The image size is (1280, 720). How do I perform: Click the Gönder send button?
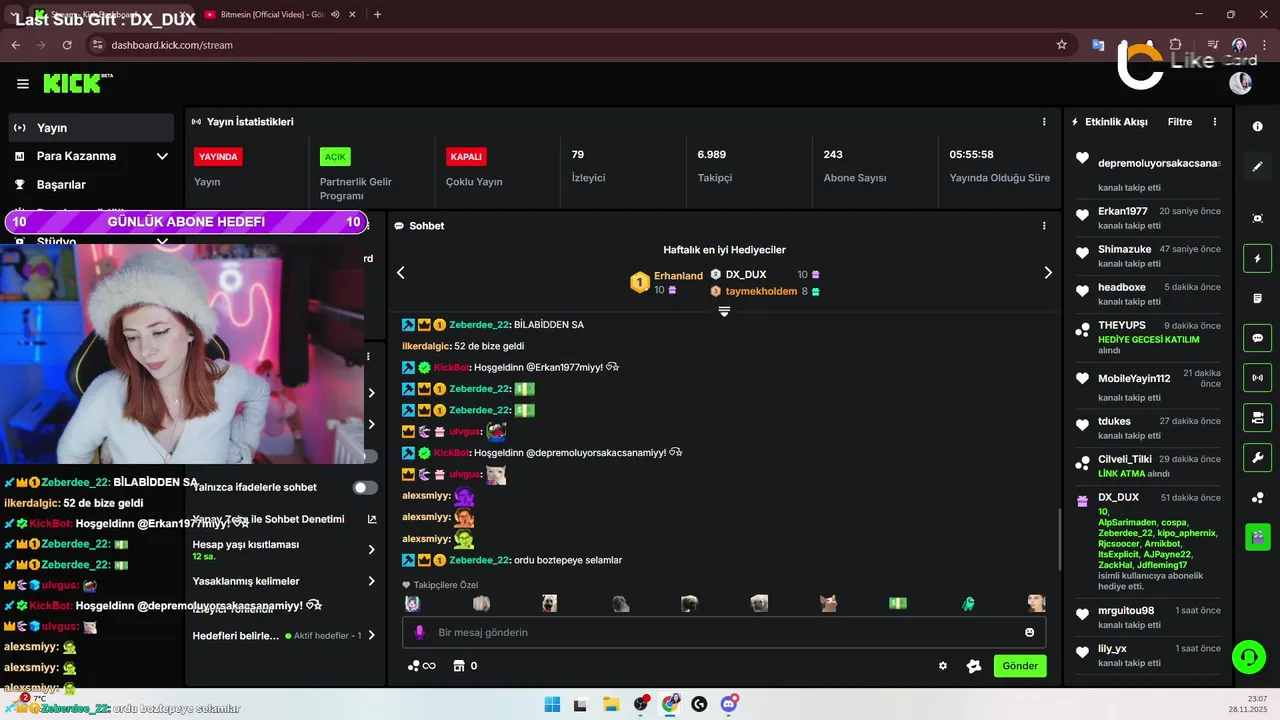(x=1020, y=666)
